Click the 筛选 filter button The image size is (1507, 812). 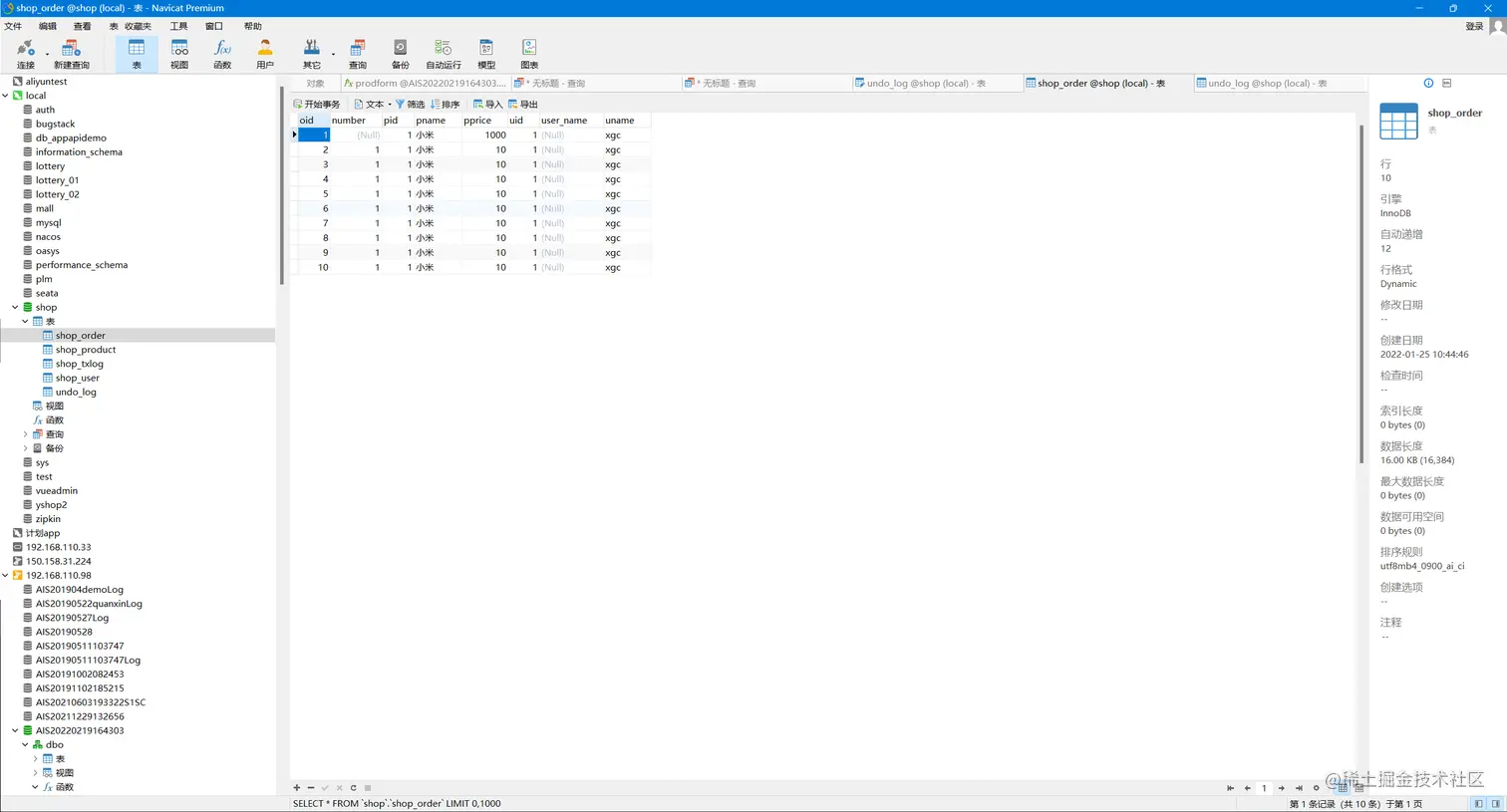pyautogui.click(x=411, y=104)
